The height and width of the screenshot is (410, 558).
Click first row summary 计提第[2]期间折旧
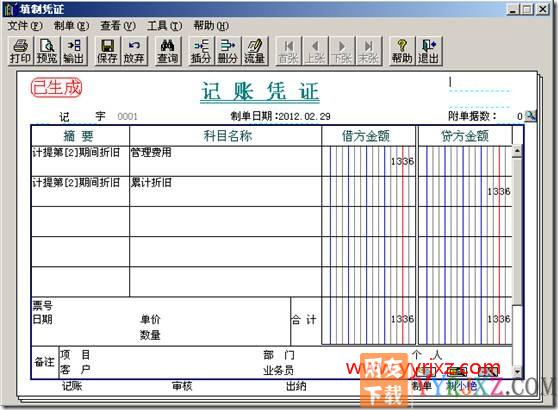coord(80,161)
